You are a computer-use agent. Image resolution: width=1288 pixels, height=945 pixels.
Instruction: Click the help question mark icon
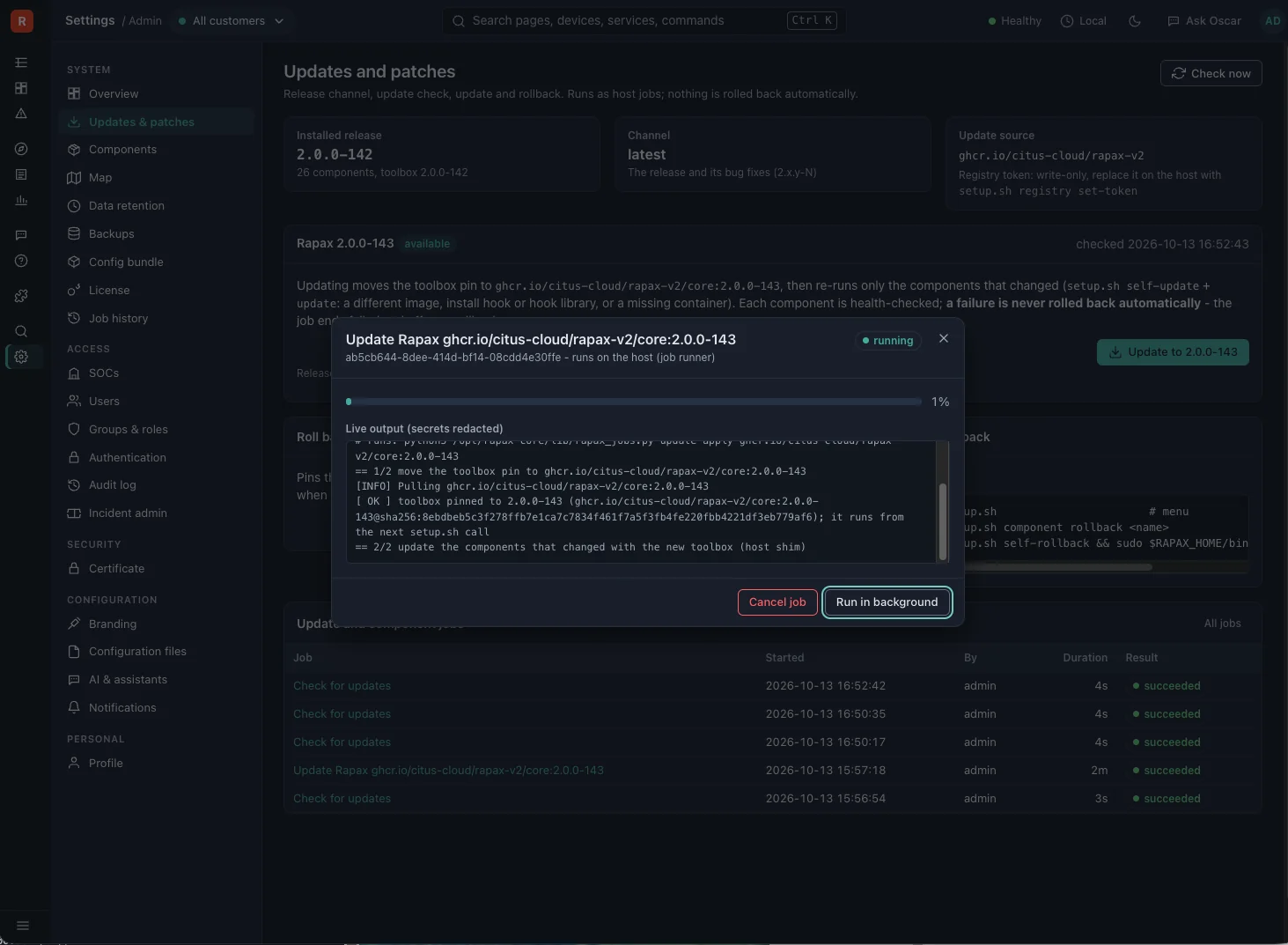pyautogui.click(x=21, y=261)
